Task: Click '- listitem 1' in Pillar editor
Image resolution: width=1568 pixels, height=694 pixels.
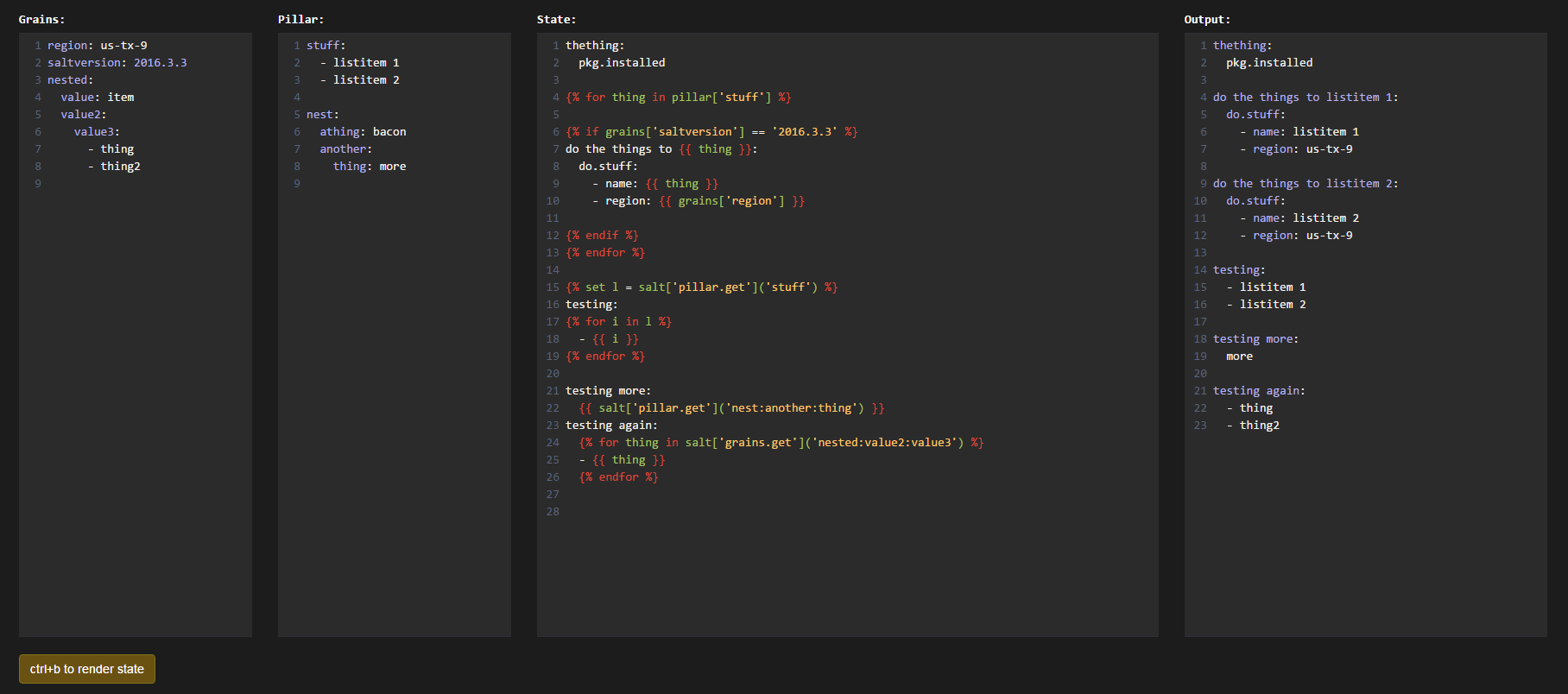Action: pos(360,63)
